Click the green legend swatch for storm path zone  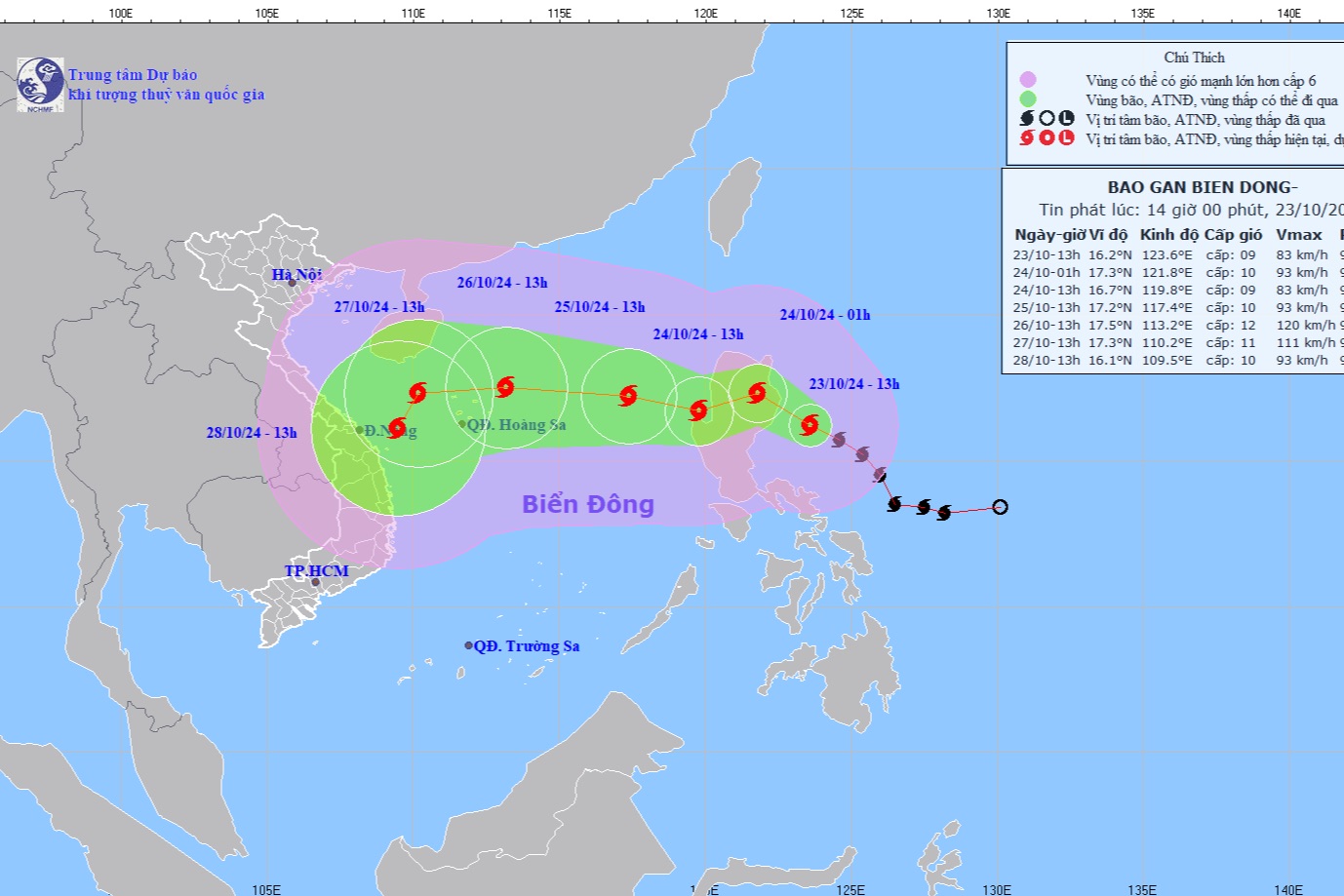(x=1027, y=98)
